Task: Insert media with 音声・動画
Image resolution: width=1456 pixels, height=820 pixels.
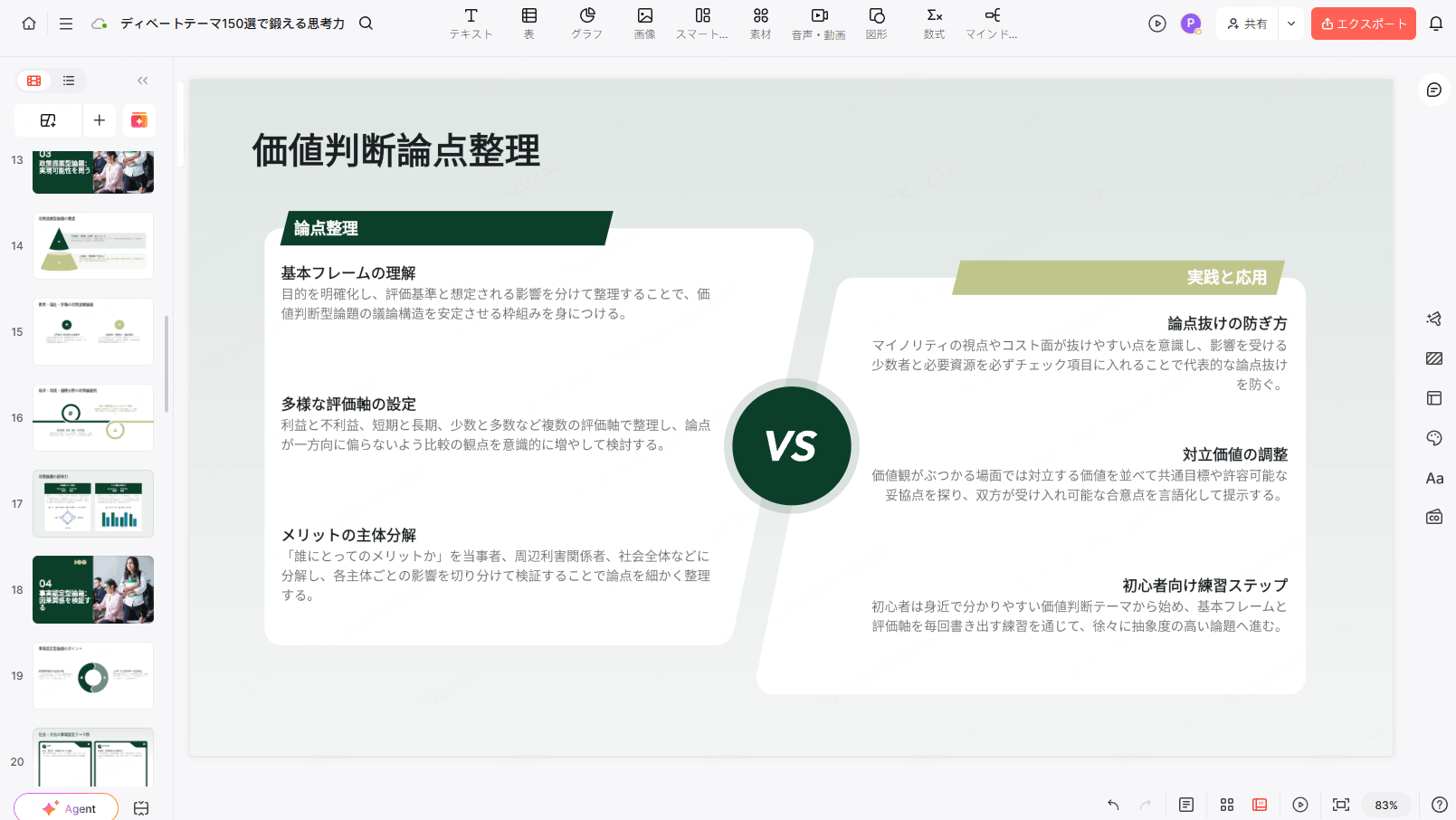Action: tap(819, 24)
